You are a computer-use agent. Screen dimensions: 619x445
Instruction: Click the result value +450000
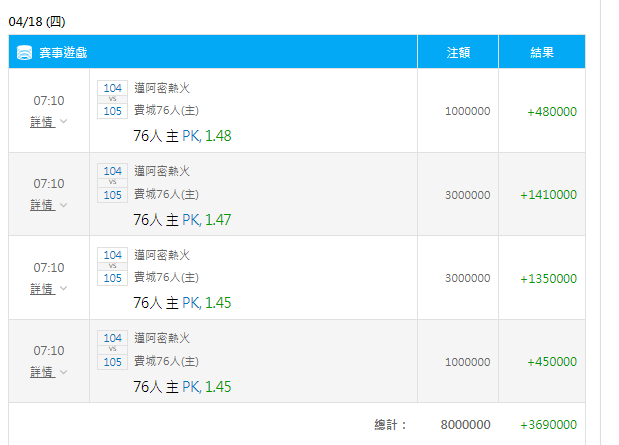tap(552, 362)
